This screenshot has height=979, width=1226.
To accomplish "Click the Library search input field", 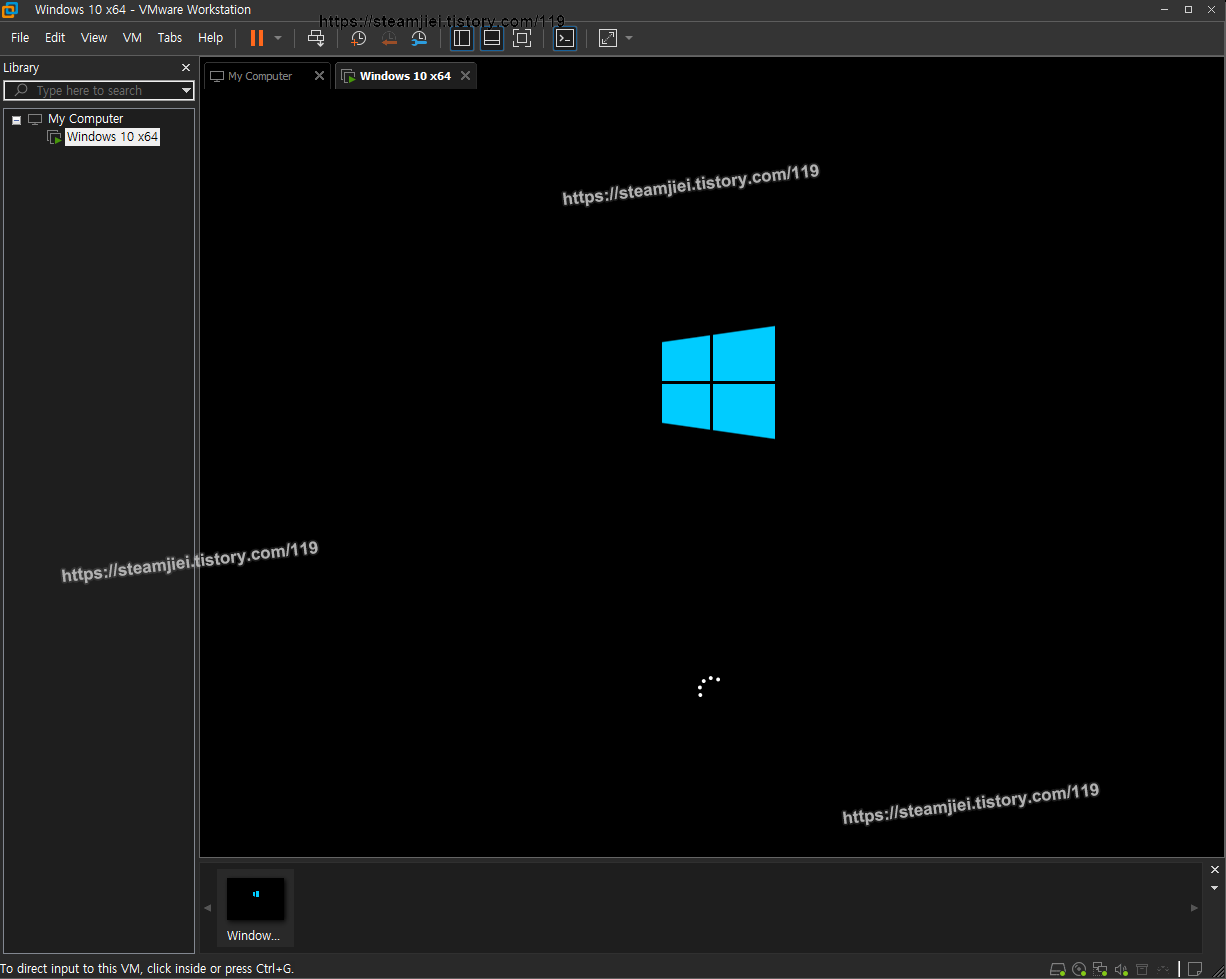I will 98,90.
